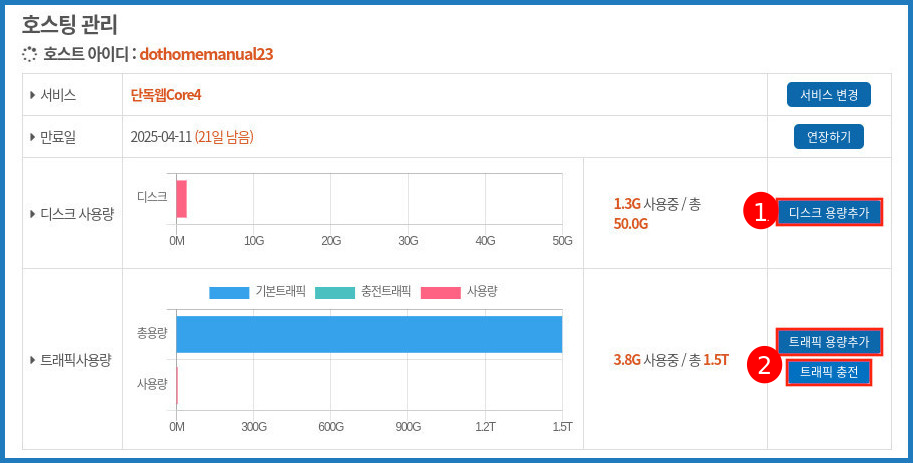Screen dimensions: 913x463
Task: Open 트래픽 용량추가 option
Action: click(x=829, y=342)
